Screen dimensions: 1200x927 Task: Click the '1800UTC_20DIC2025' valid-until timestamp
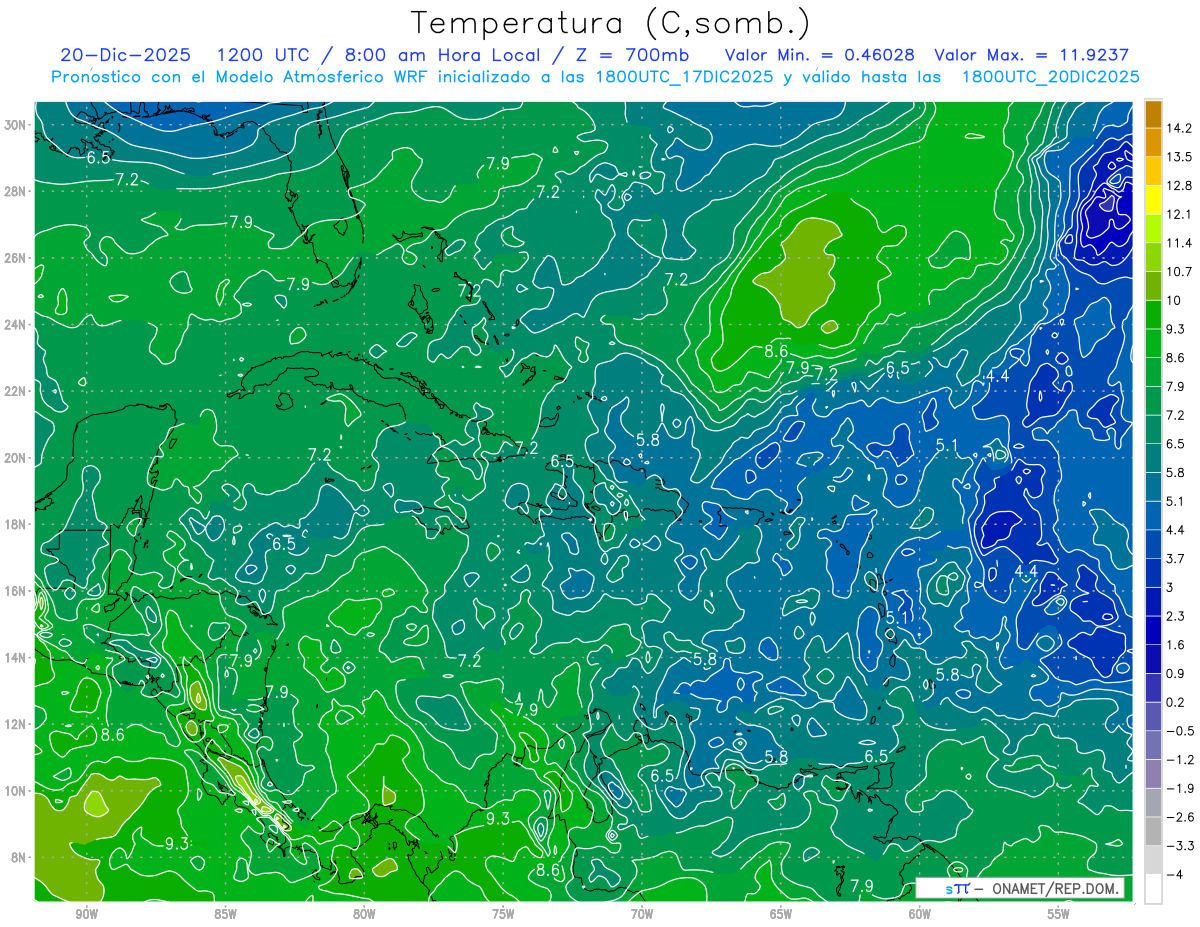click(1049, 76)
